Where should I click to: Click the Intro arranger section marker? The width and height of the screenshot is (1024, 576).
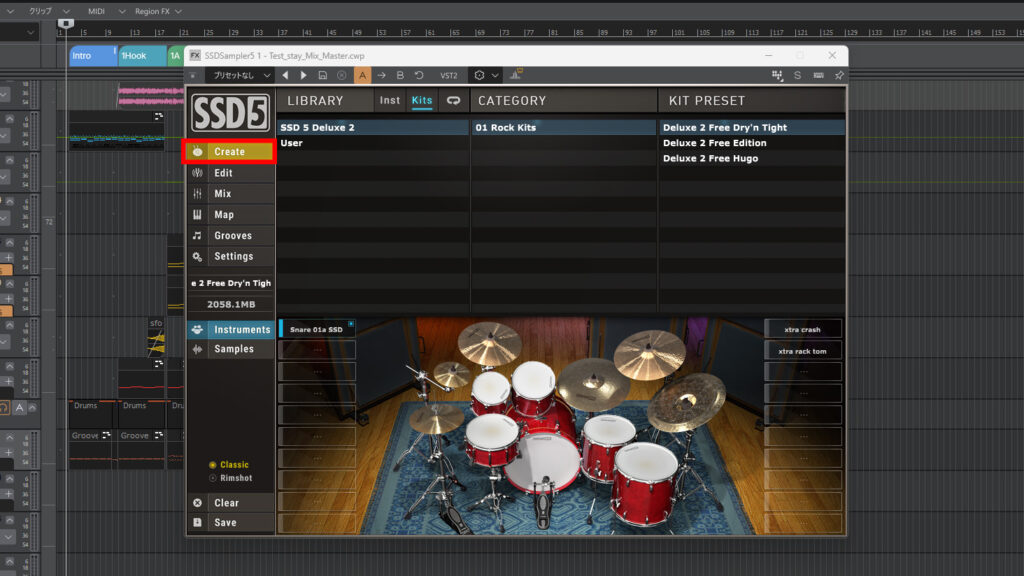pyautogui.click(x=91, y=56)
